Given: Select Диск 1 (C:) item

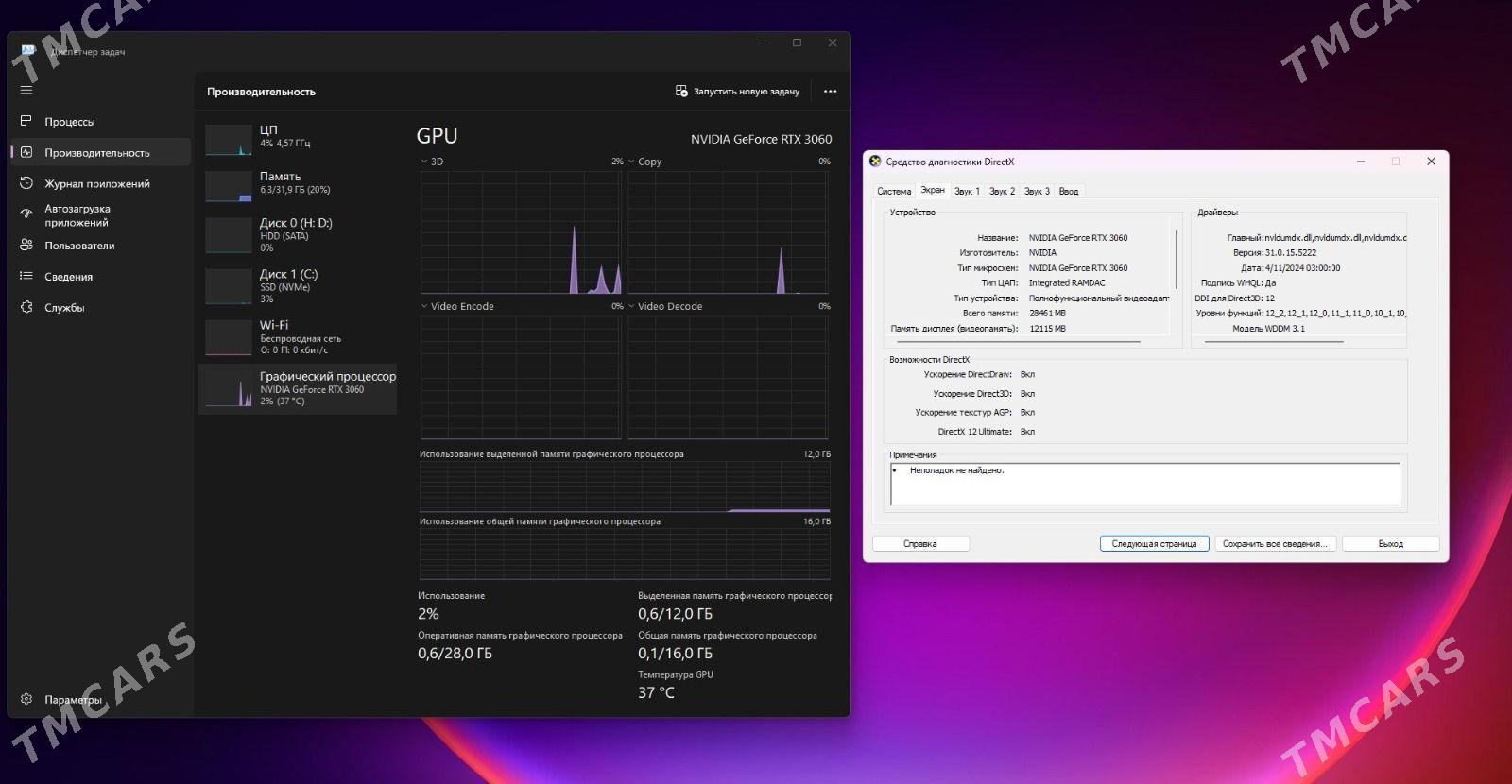Looking at the screenshot, I should point(298,285).
